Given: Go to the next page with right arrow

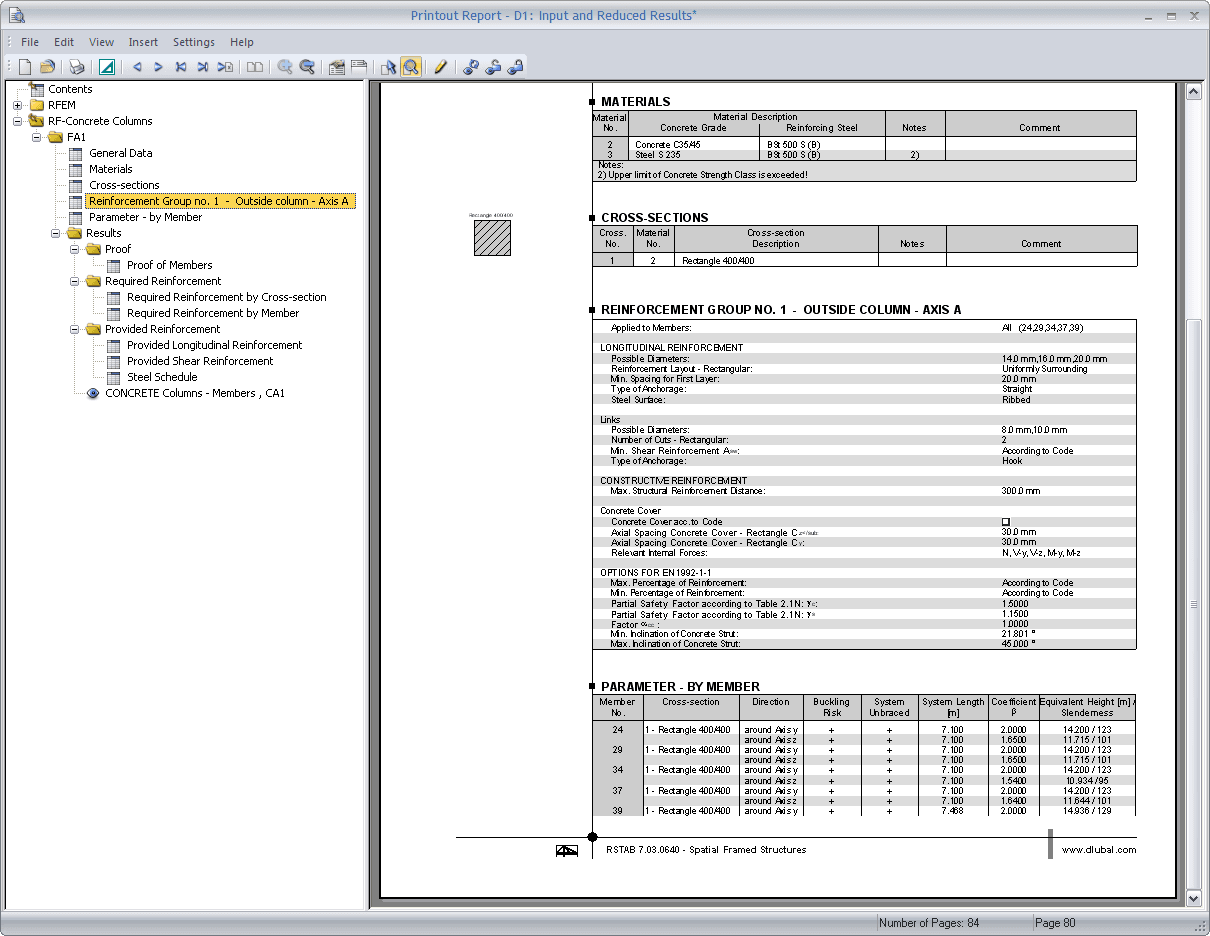Looking at the screenshot, I should 158,67.
